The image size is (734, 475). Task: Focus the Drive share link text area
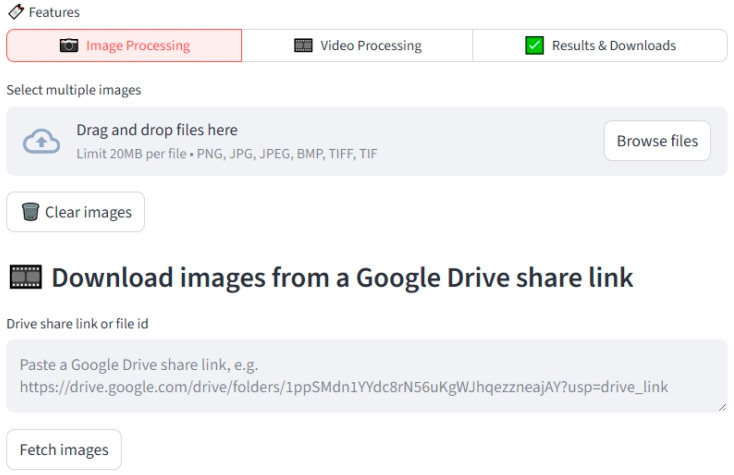pyautogui.click(x=367, y=376)
